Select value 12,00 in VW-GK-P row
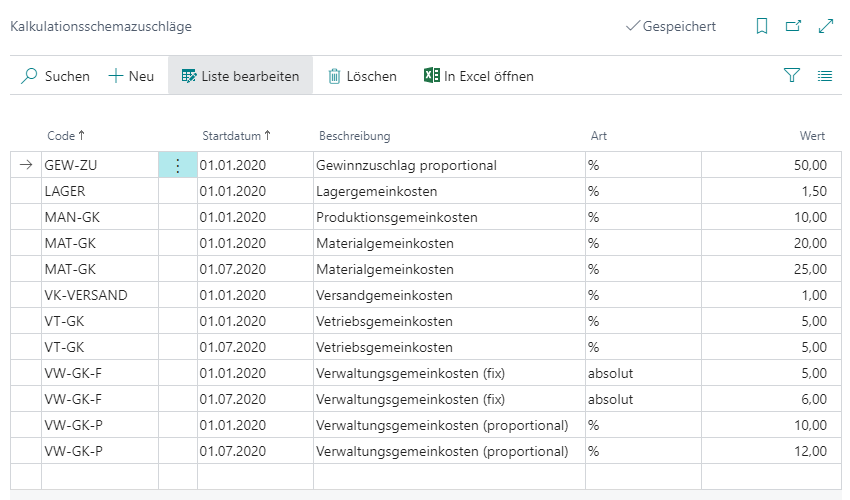The image size is (850, 500). coord(771,451)
